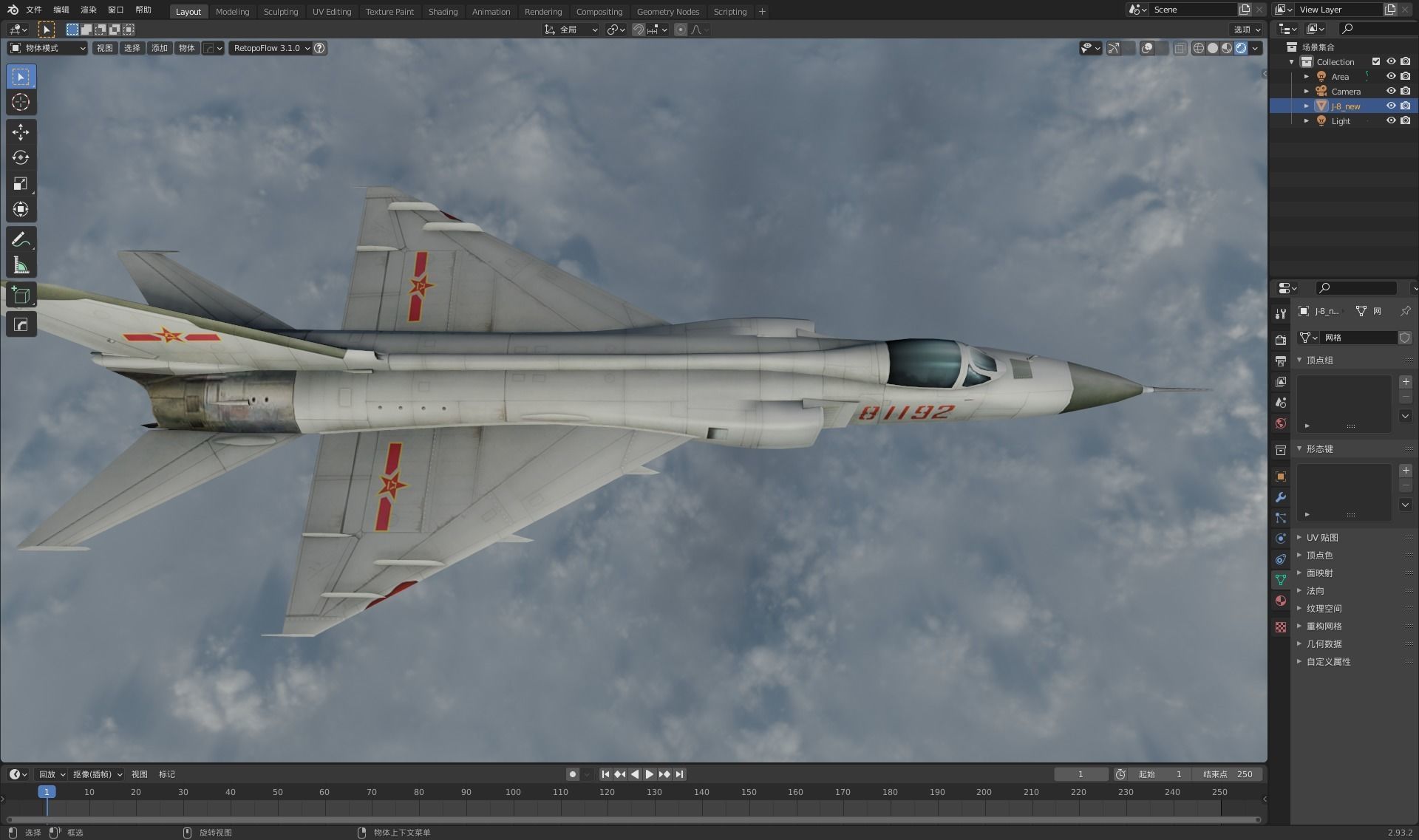Switch to the Shading workspace tab

pyautogui.click(x=443, y=12)
